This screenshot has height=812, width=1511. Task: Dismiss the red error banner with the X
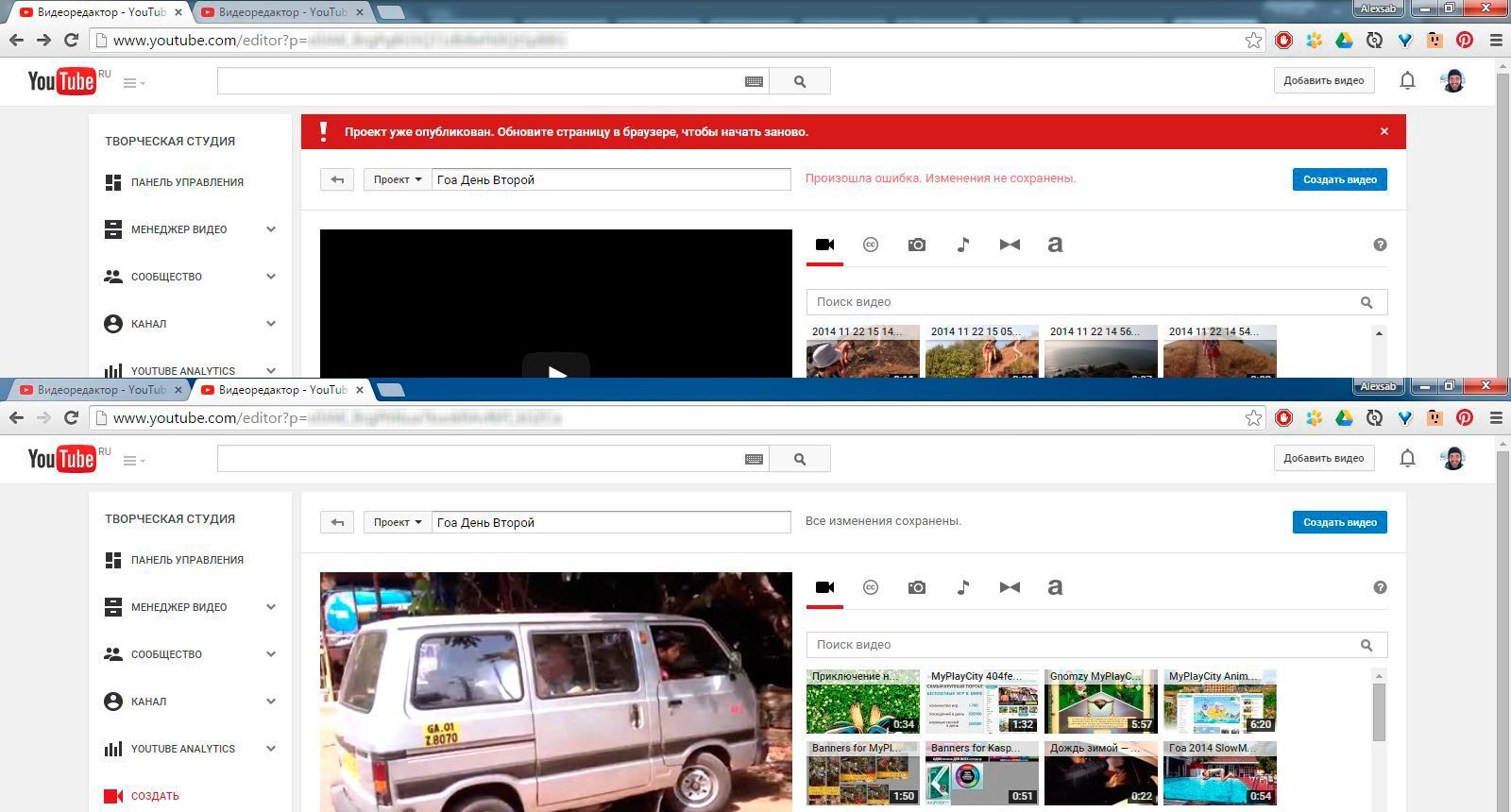[x=1384, y=131]
